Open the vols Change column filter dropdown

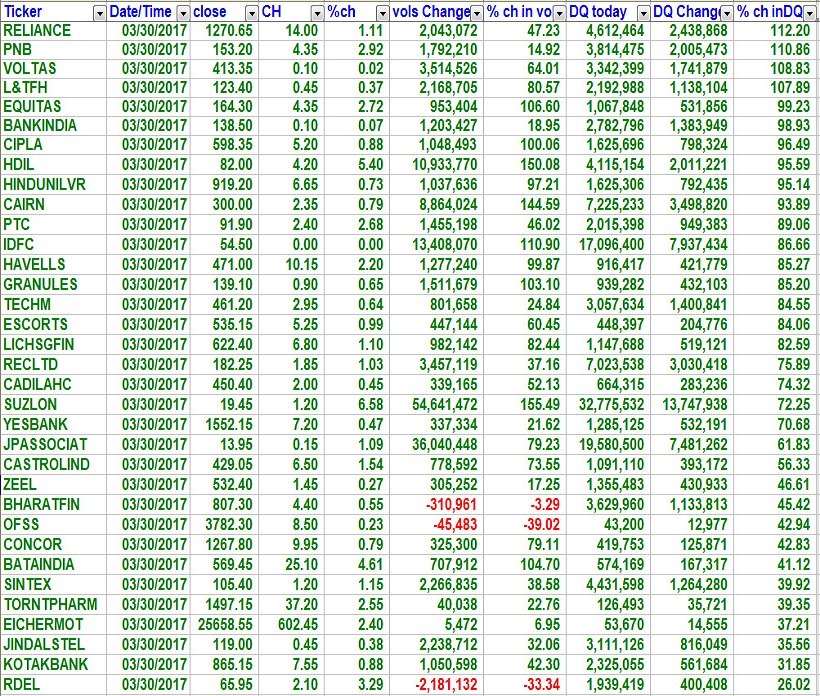pos(476,13)
